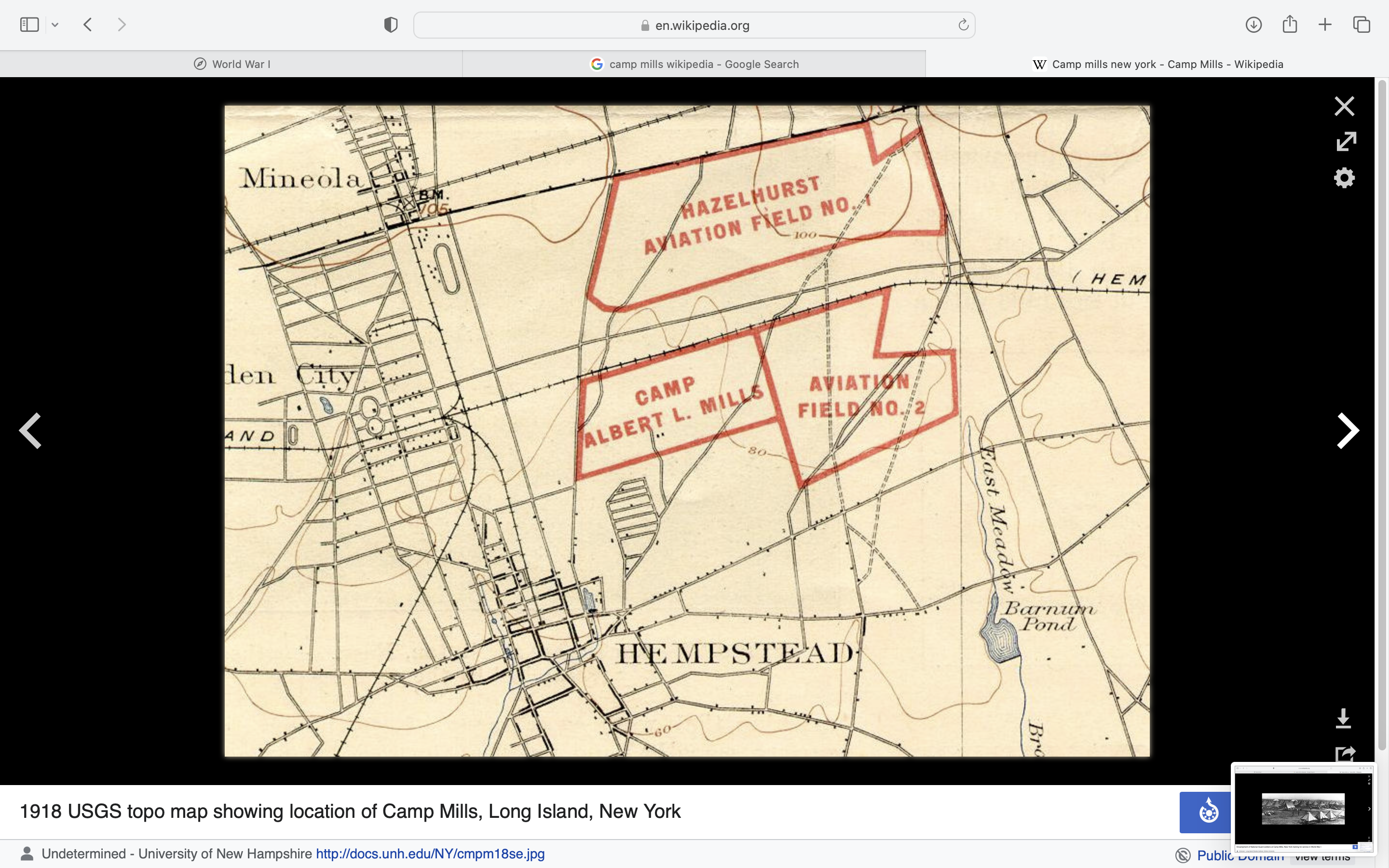Viewport: 1389px width, 868px height.
Task: Show next image with right chevron
Action: [x=1347, y=431]
